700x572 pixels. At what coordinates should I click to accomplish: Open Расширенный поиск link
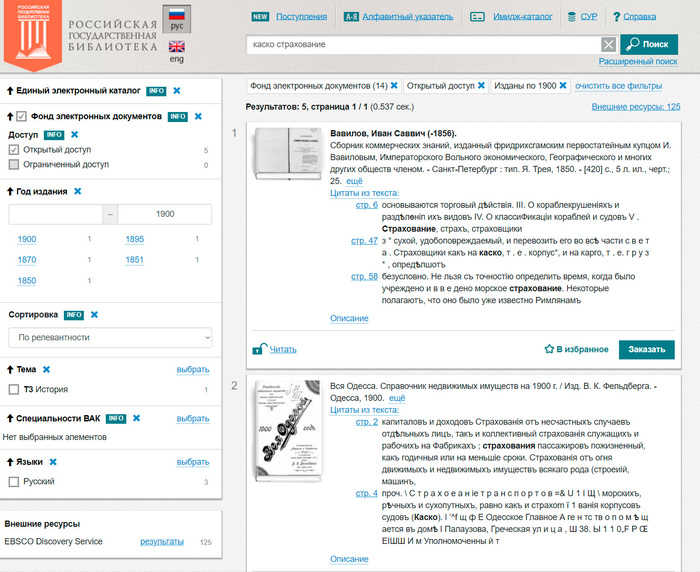coord(638,61)
